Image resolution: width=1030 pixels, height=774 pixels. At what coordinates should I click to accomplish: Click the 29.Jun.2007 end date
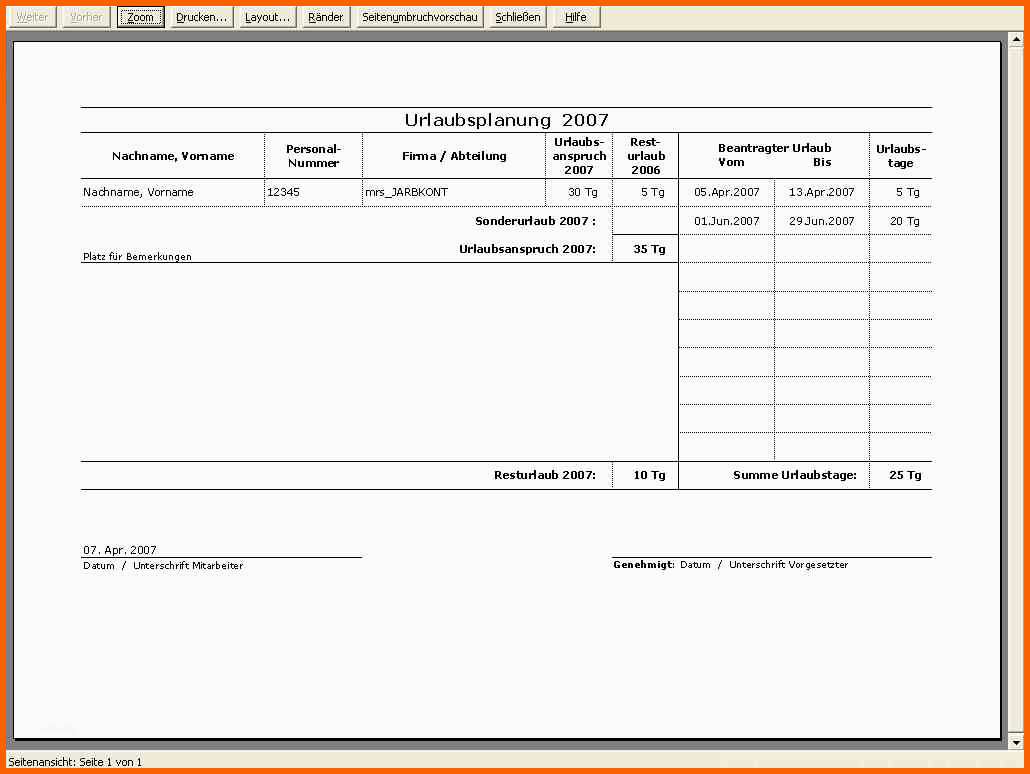point(821,221)
